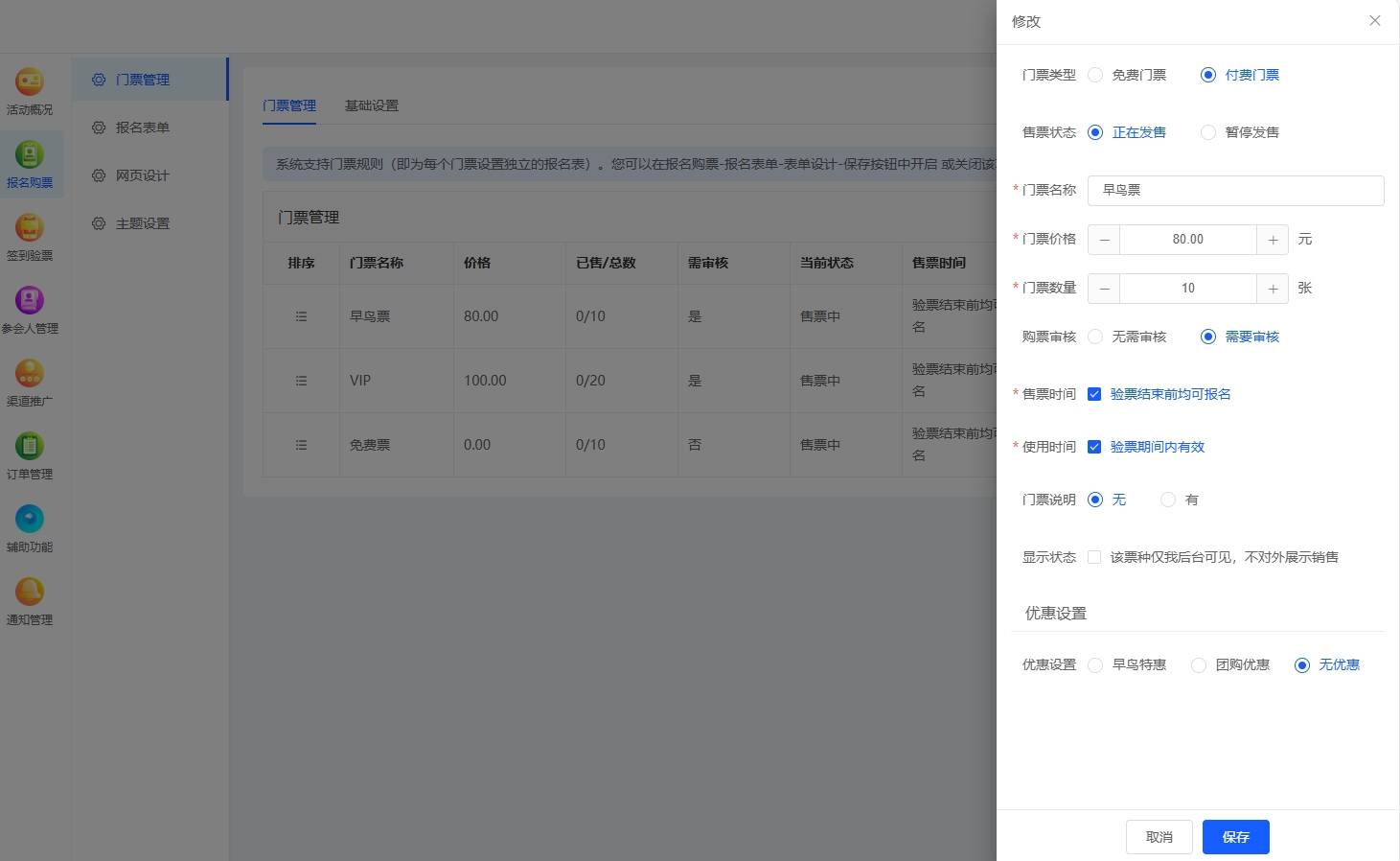
Task: Click gear icon beside 报名表单
Action: 99,128
